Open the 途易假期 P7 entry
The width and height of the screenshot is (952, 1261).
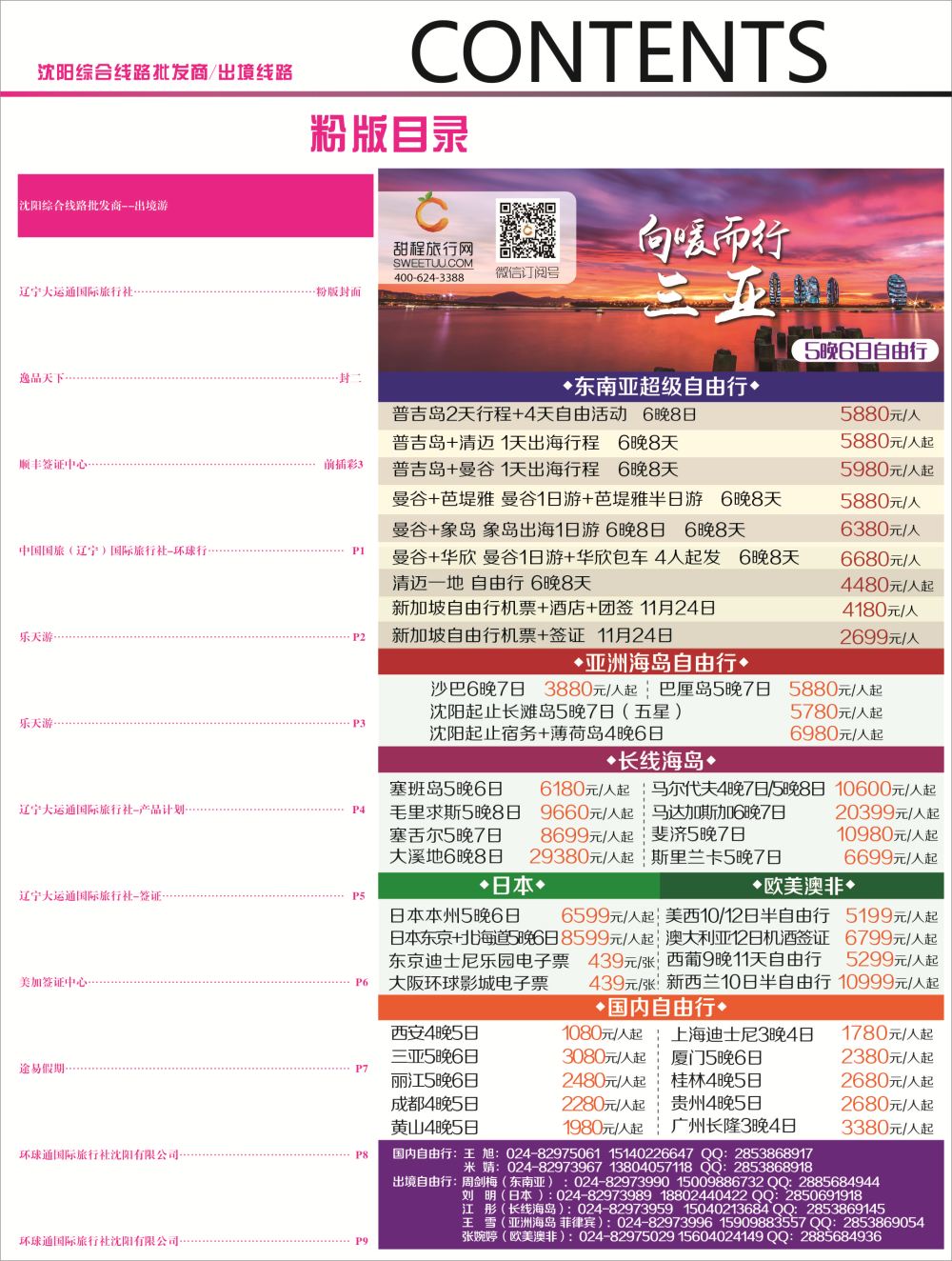[x=193, y=1068]
